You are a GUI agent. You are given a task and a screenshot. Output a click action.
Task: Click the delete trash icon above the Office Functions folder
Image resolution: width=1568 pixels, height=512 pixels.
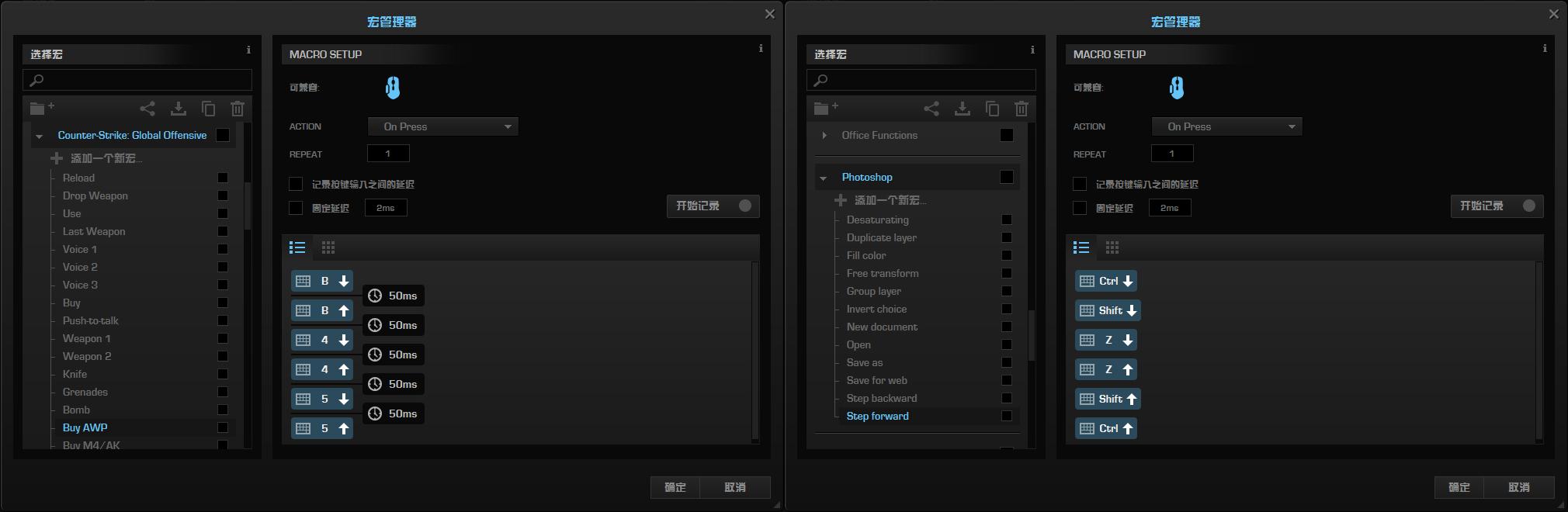[1022, 109]
